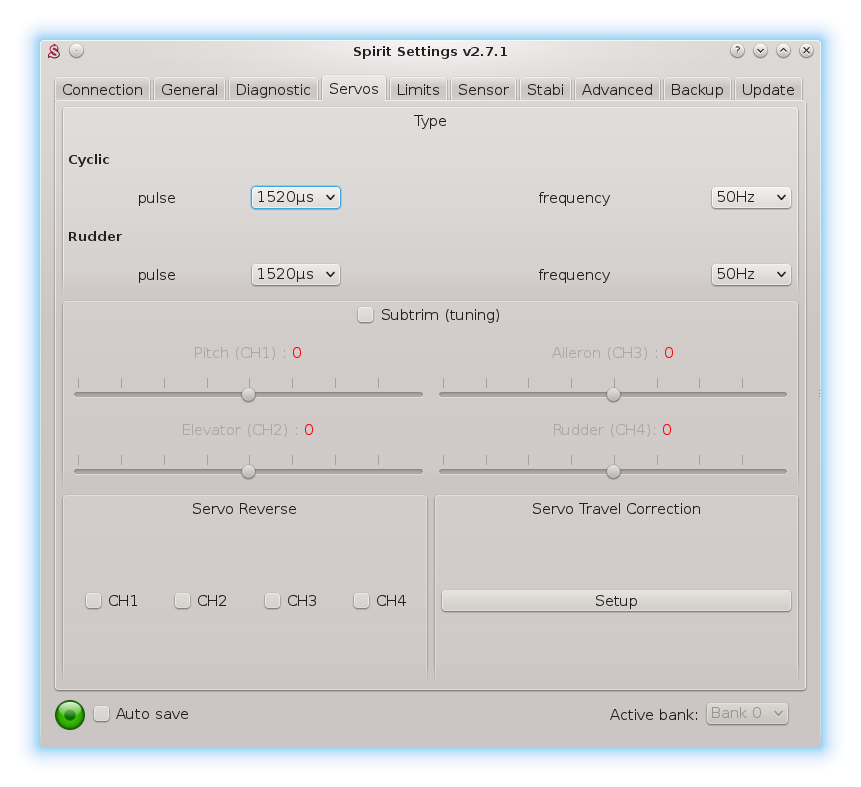Click the Pitch (CH1) subtrim slider handle

(249, 394)
